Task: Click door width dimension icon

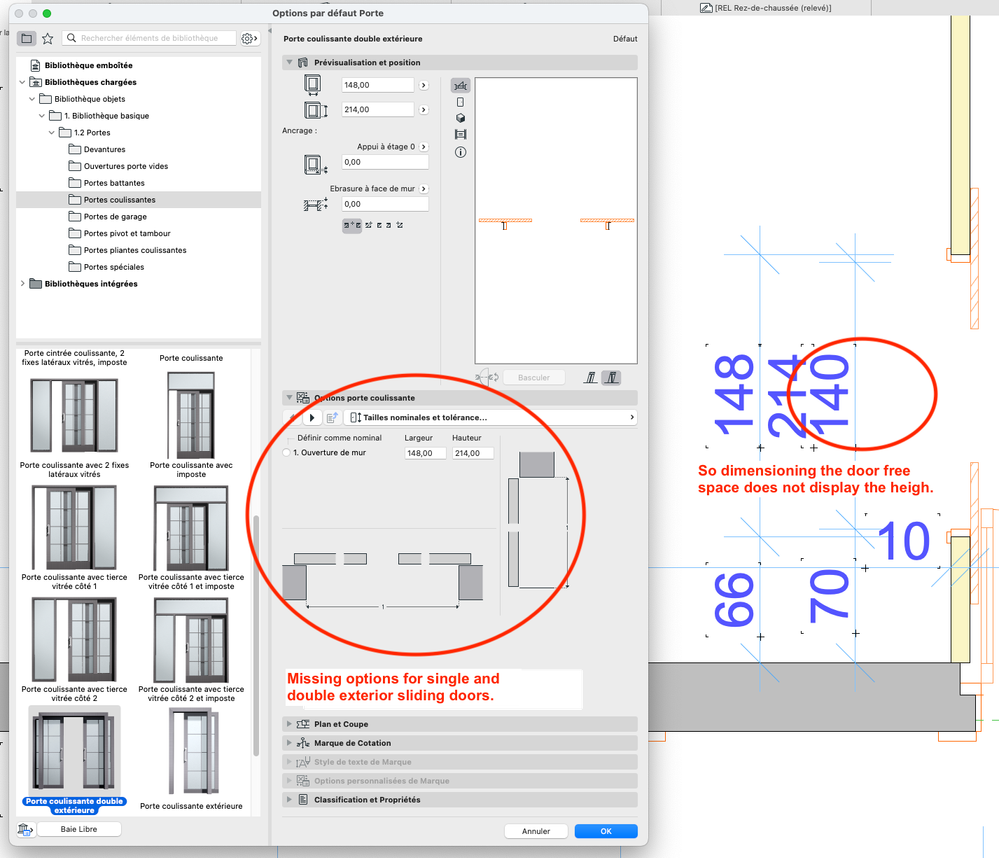Action: [312, 85]
